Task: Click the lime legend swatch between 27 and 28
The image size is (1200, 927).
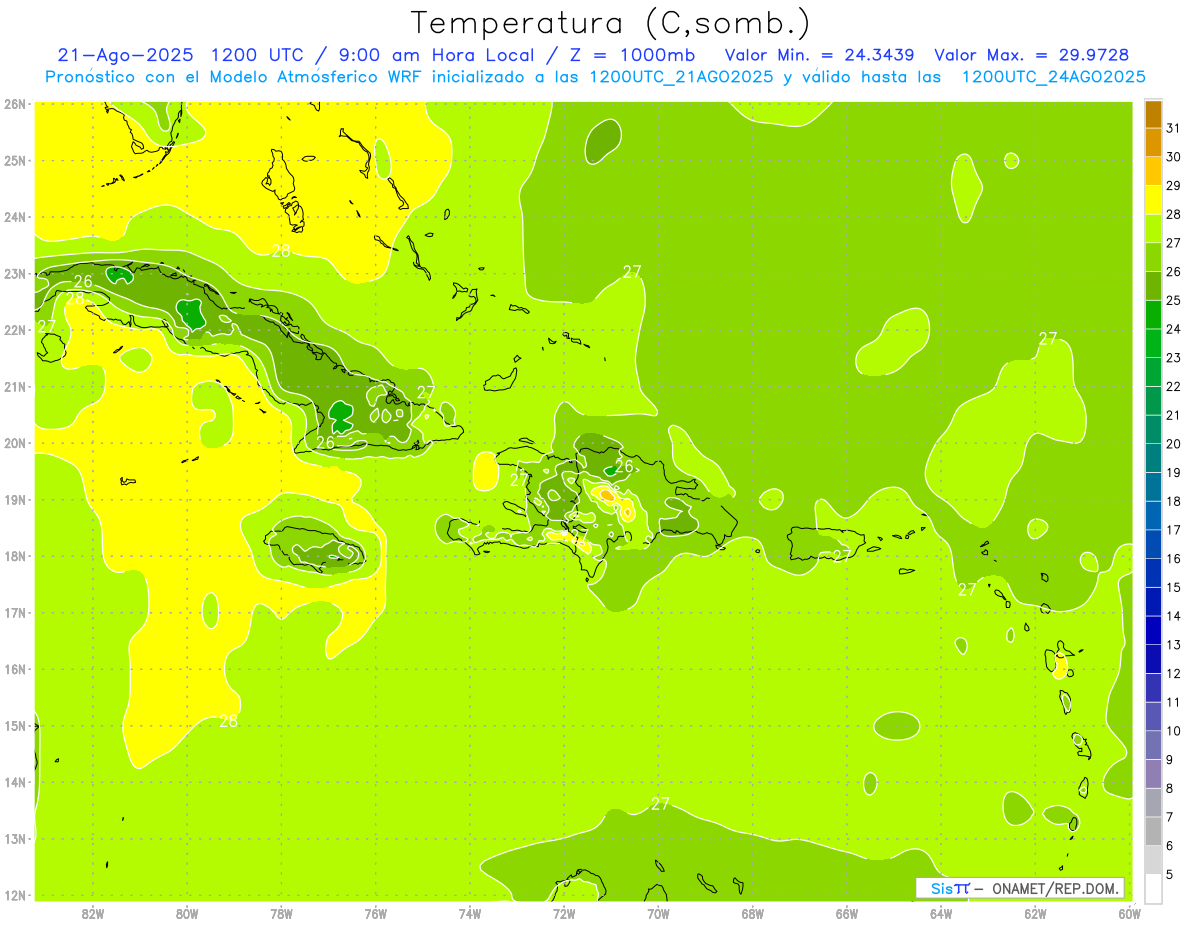Action: pyautogui.click(x=1153, y=229)
